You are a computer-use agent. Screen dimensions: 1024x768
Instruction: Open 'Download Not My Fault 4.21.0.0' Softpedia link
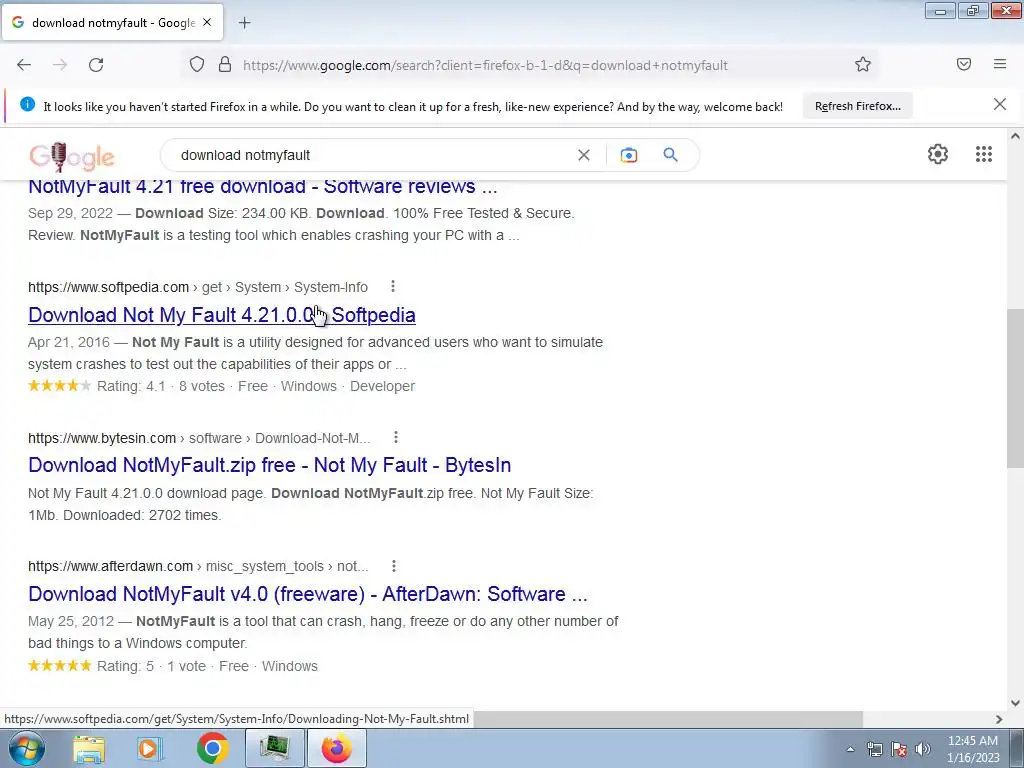click(x=222, y=315)
